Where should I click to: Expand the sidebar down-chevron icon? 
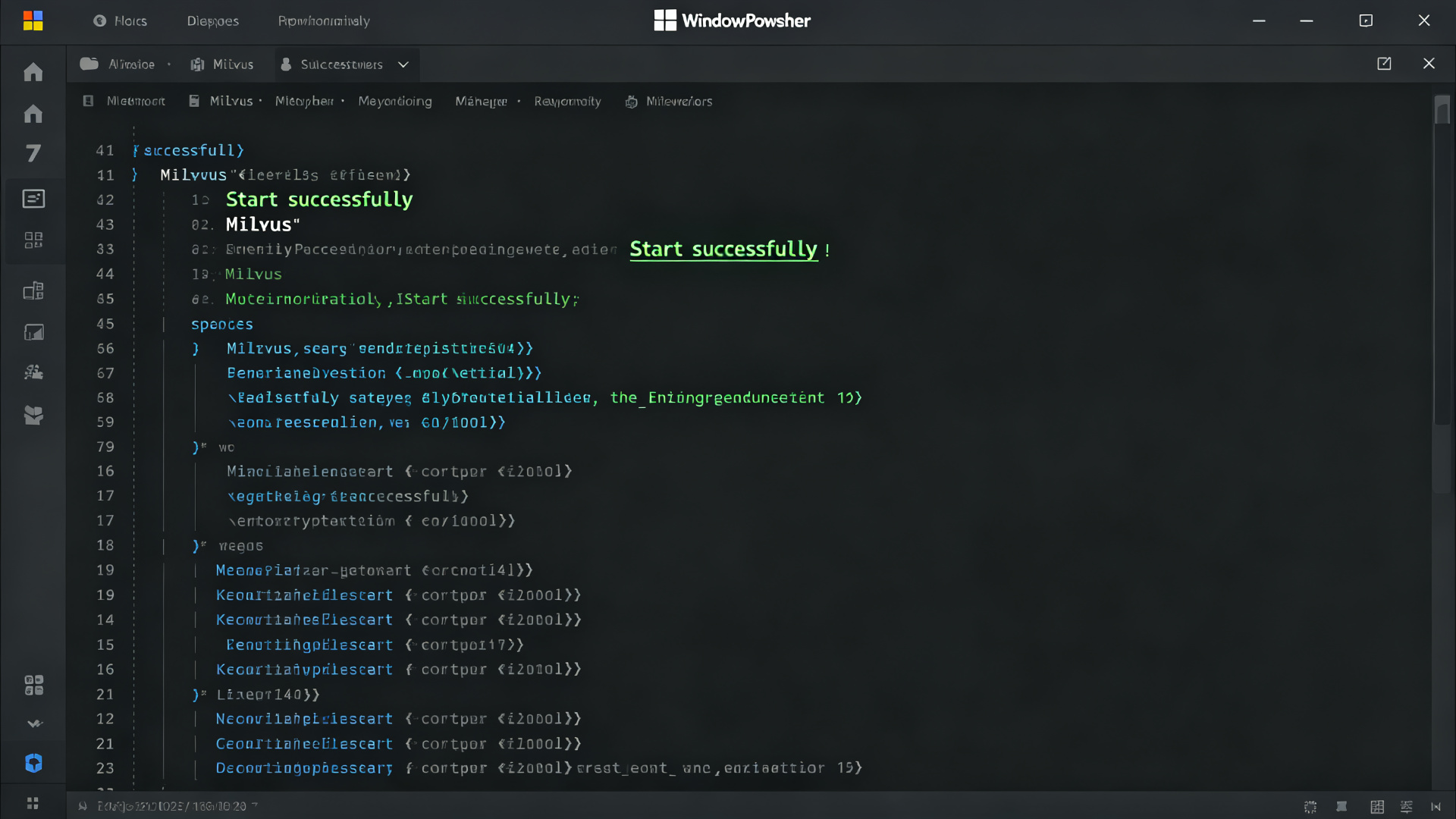pyautogui.click(x=34, y=723)
